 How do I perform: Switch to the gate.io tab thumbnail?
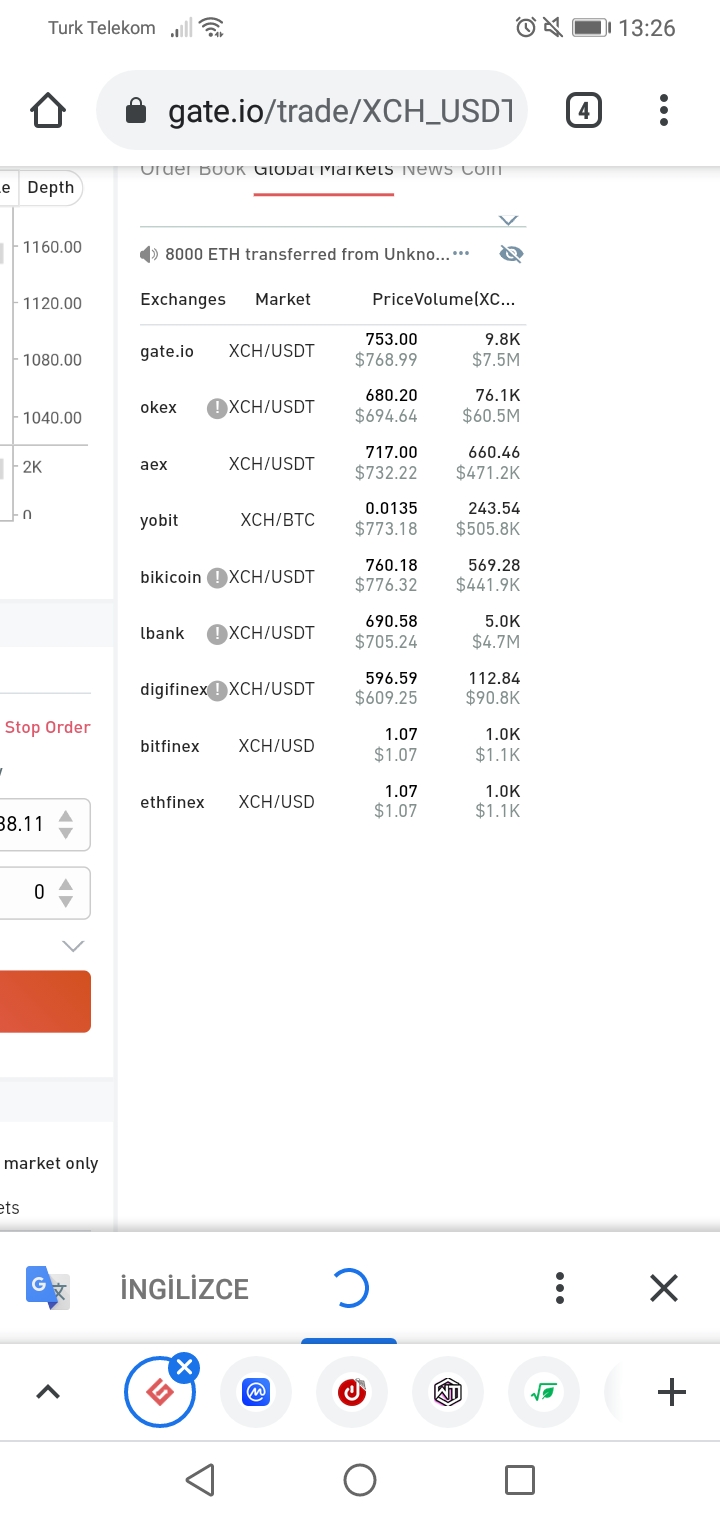click(x=159, y=1392)
